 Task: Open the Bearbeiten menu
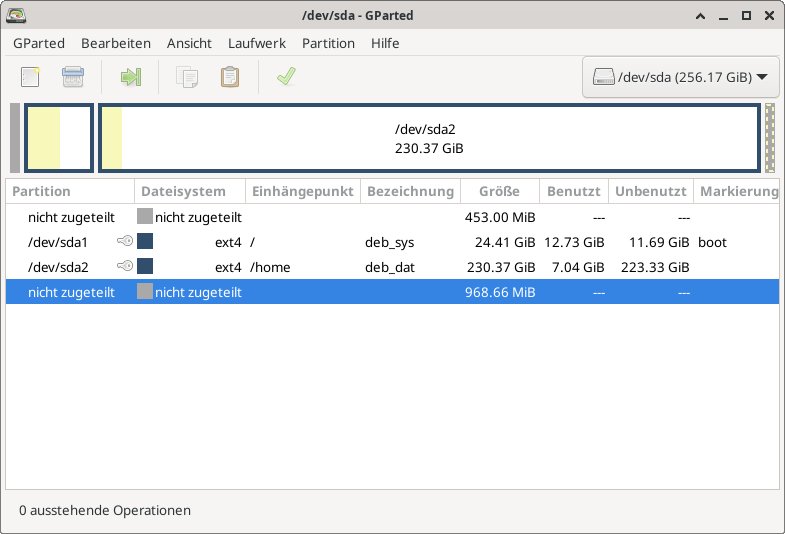[x=116, y=44]
